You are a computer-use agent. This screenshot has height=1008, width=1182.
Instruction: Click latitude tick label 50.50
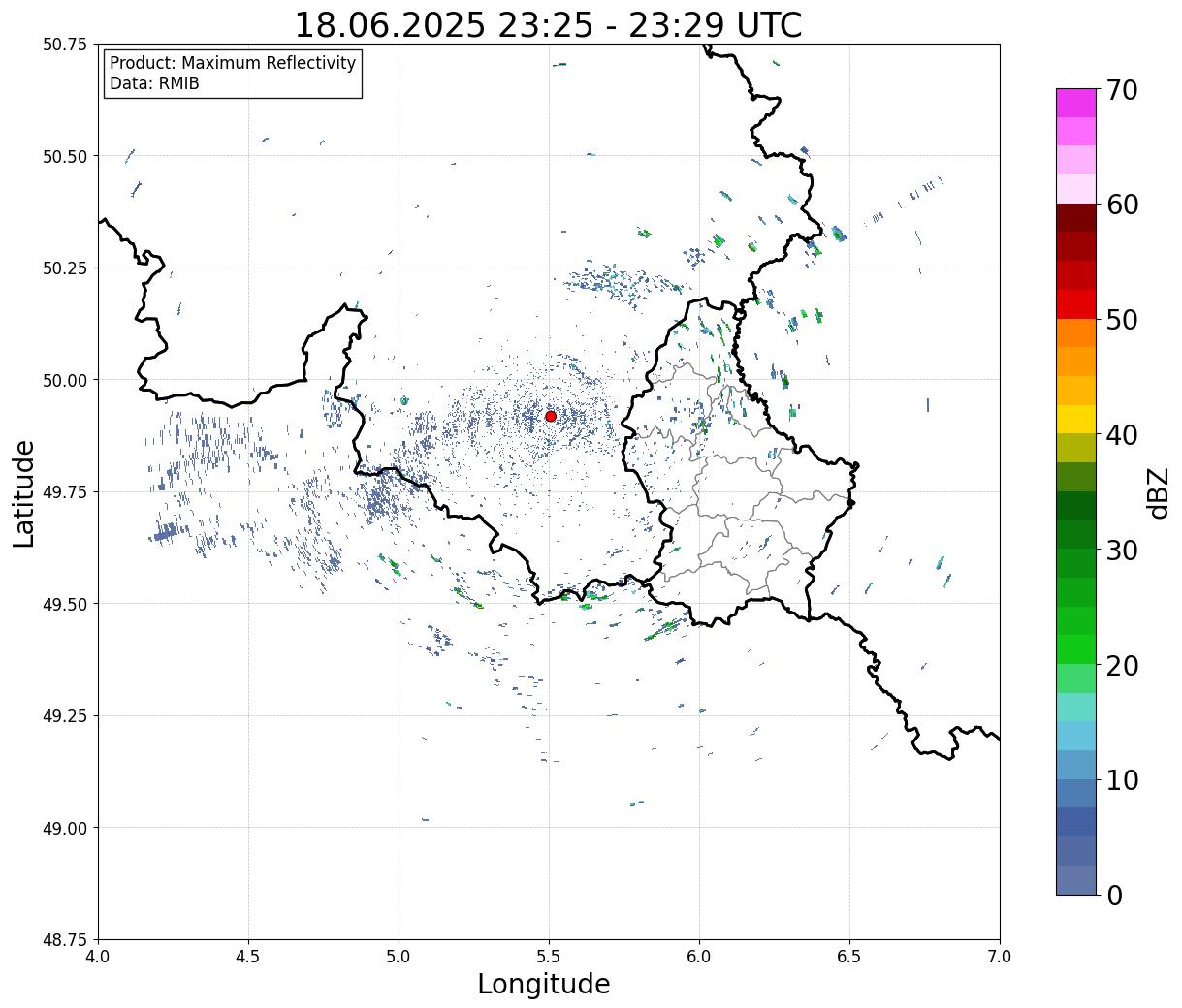click(64, 156)
